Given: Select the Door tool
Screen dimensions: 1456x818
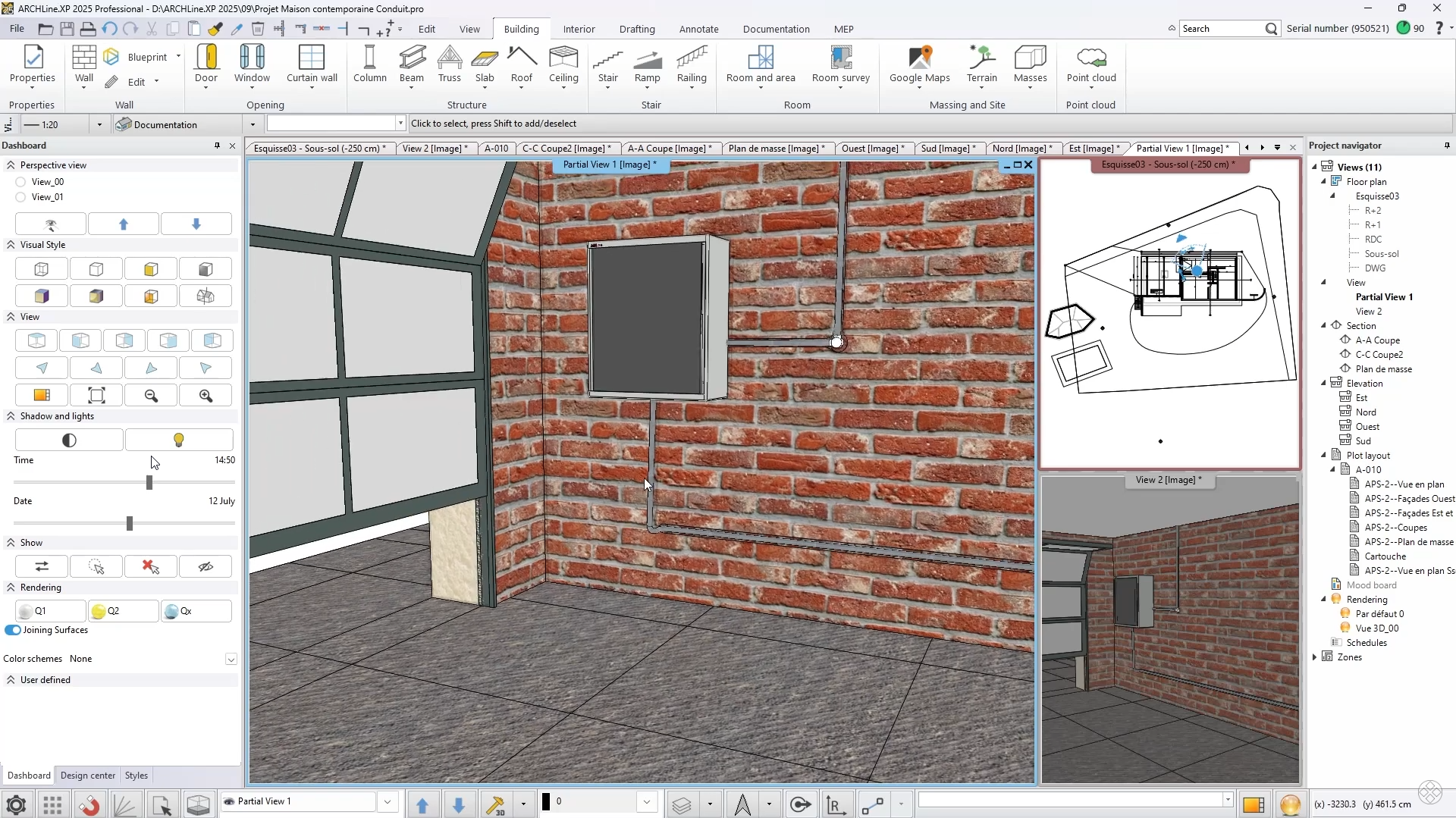Looking at the screenshot, I should tap(206, 64).
